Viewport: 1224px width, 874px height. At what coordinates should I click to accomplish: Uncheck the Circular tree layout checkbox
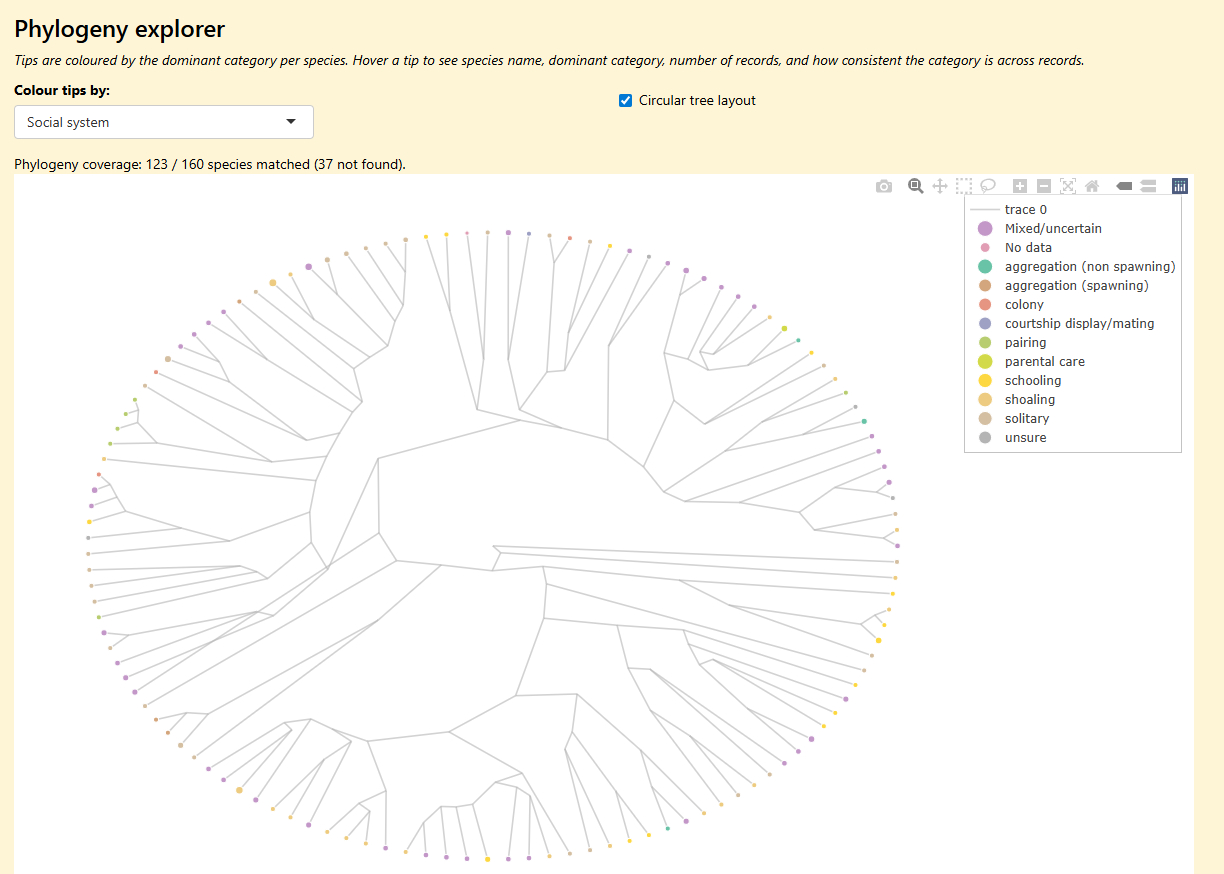point(626,101)
